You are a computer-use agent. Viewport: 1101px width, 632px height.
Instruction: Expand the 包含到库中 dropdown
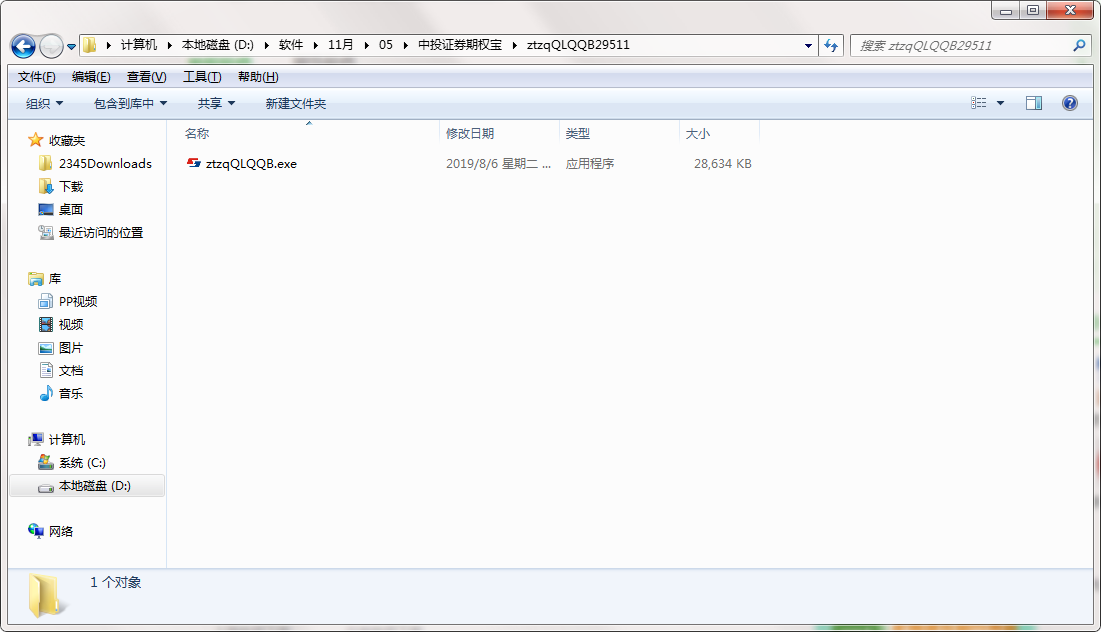pos(131,103)
